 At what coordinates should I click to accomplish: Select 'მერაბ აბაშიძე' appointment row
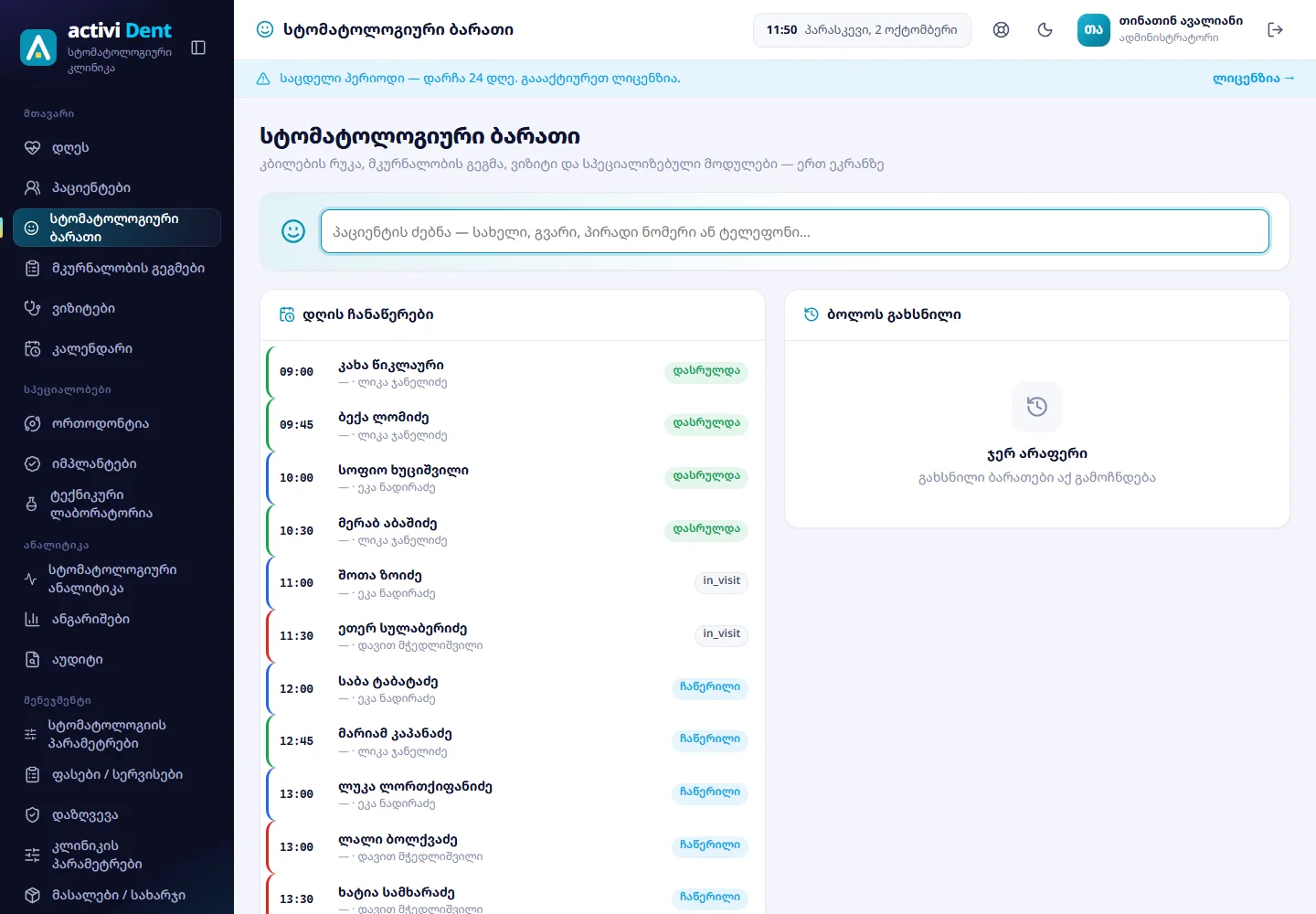click(512, 531)
